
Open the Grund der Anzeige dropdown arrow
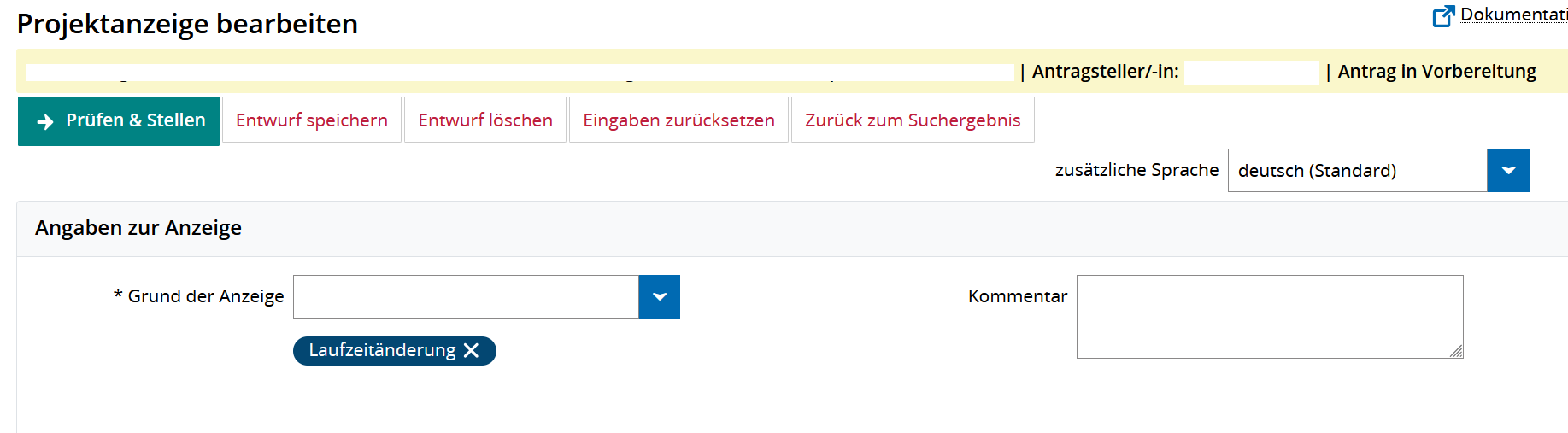659,297
